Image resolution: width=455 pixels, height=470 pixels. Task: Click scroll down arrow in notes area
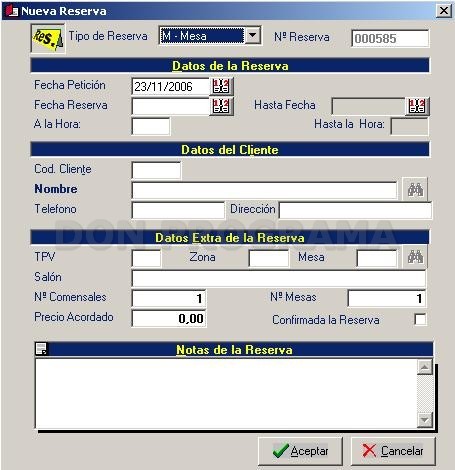(425, 420)
